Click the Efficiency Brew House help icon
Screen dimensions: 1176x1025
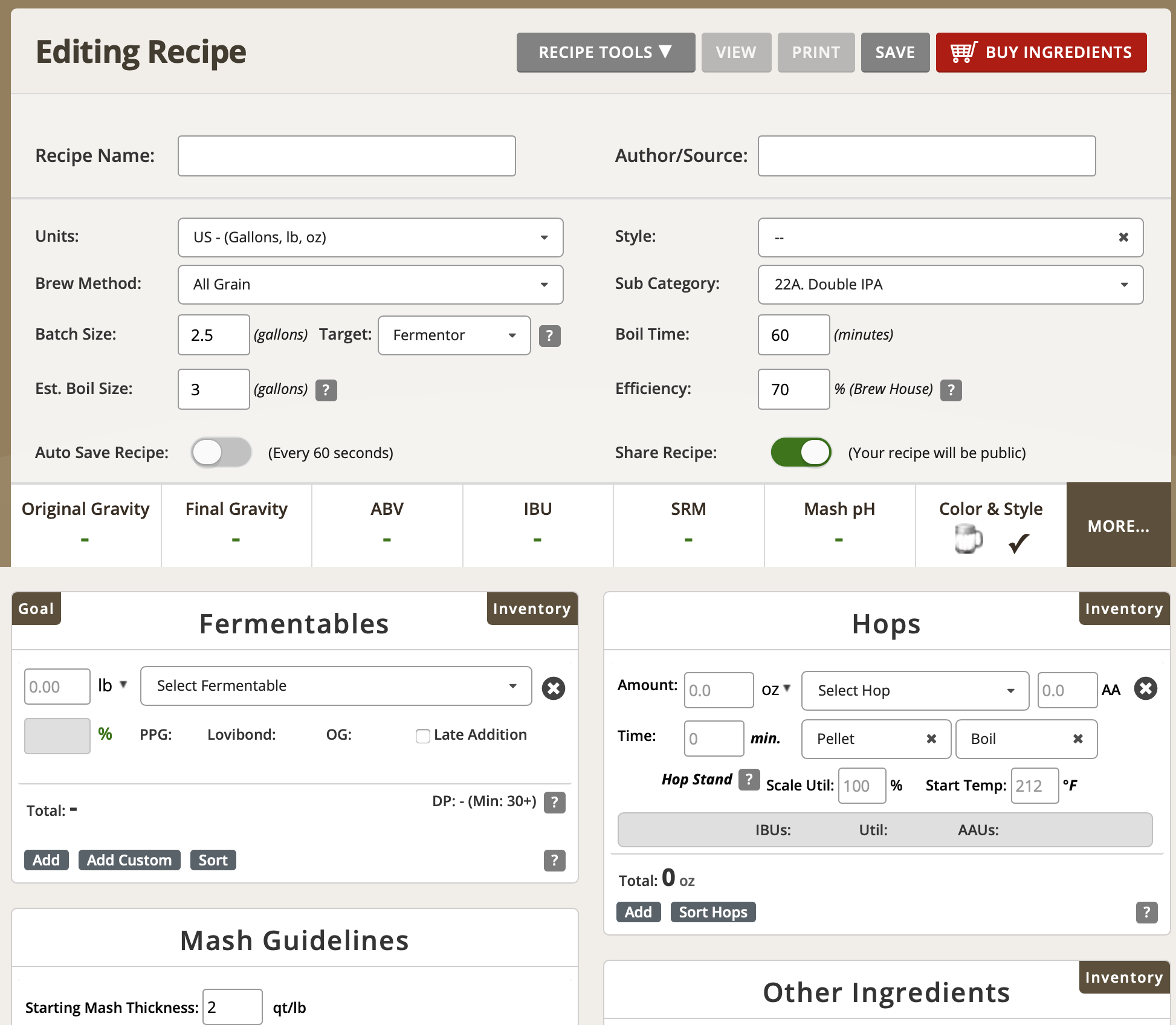click(x=951, y=390)
